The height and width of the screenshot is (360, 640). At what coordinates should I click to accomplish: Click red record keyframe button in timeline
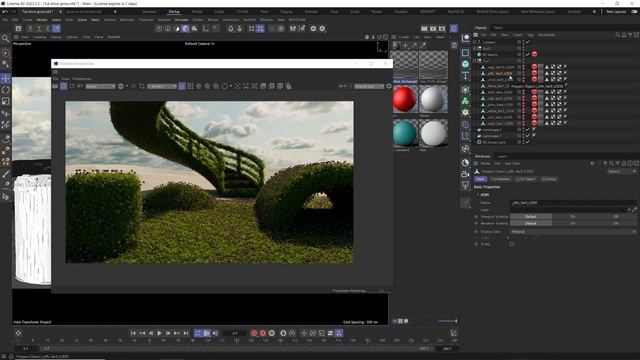254,333
